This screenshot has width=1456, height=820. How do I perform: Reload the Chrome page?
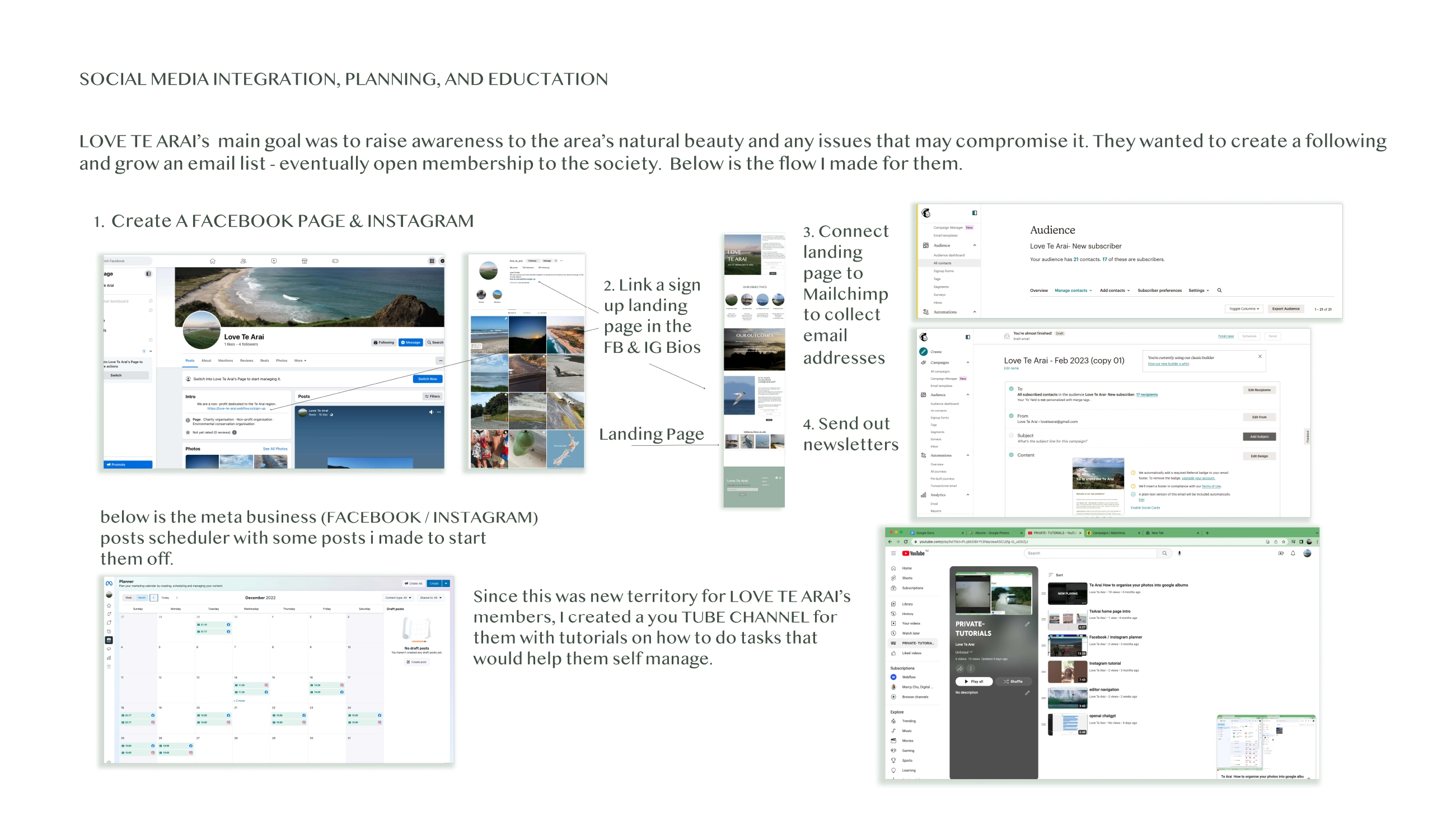[x=906, y=542]
